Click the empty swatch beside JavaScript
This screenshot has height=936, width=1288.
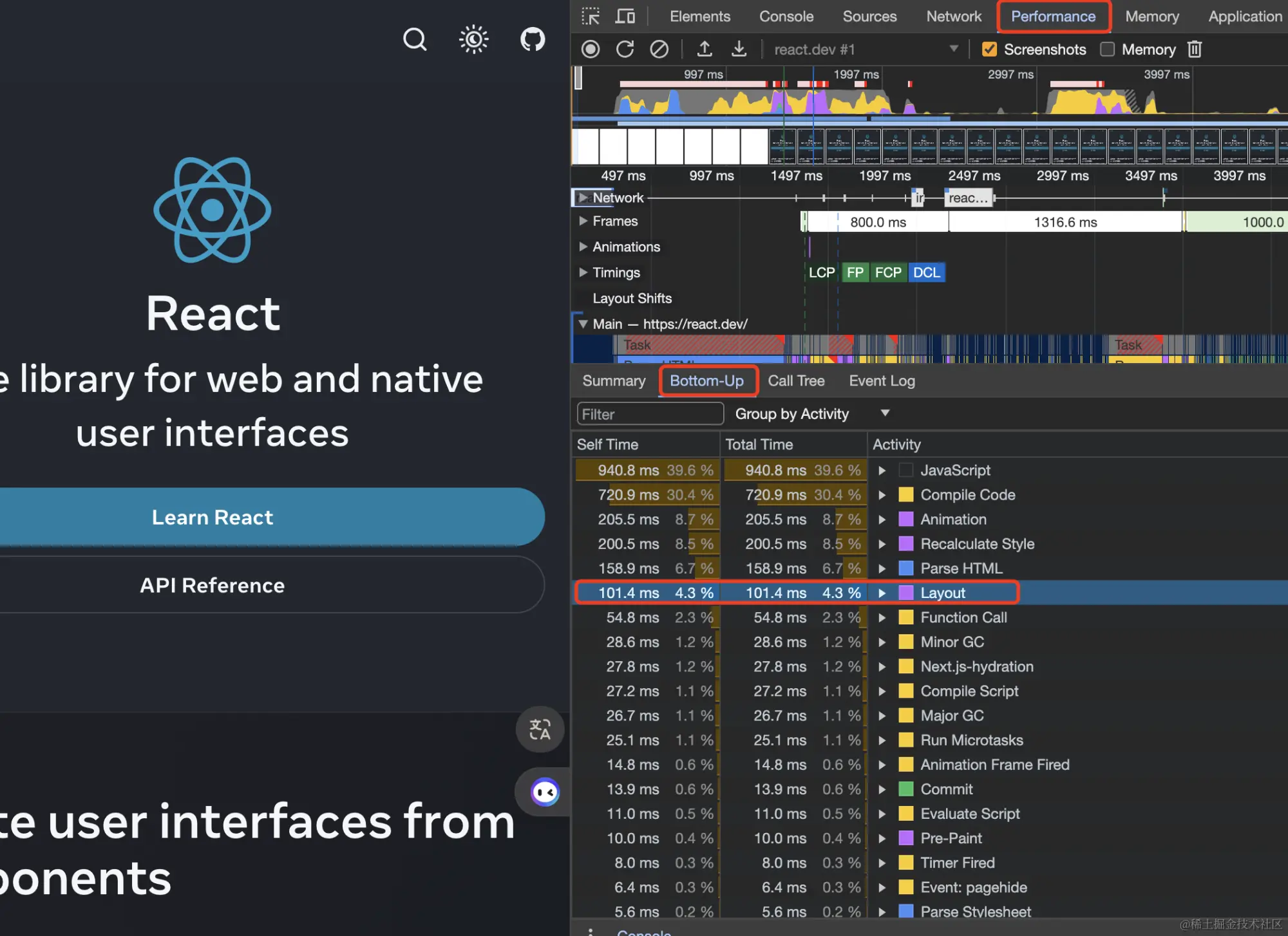(906, 470)
